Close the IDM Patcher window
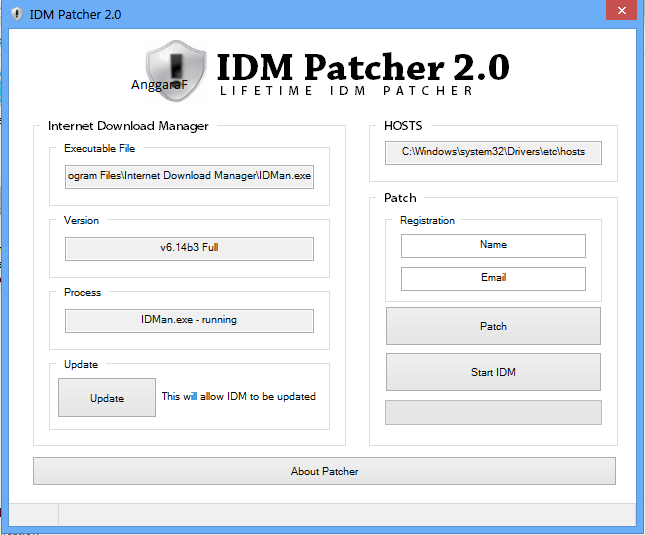The height and width of the screenshot is (535, 645). tap(621, 10)
